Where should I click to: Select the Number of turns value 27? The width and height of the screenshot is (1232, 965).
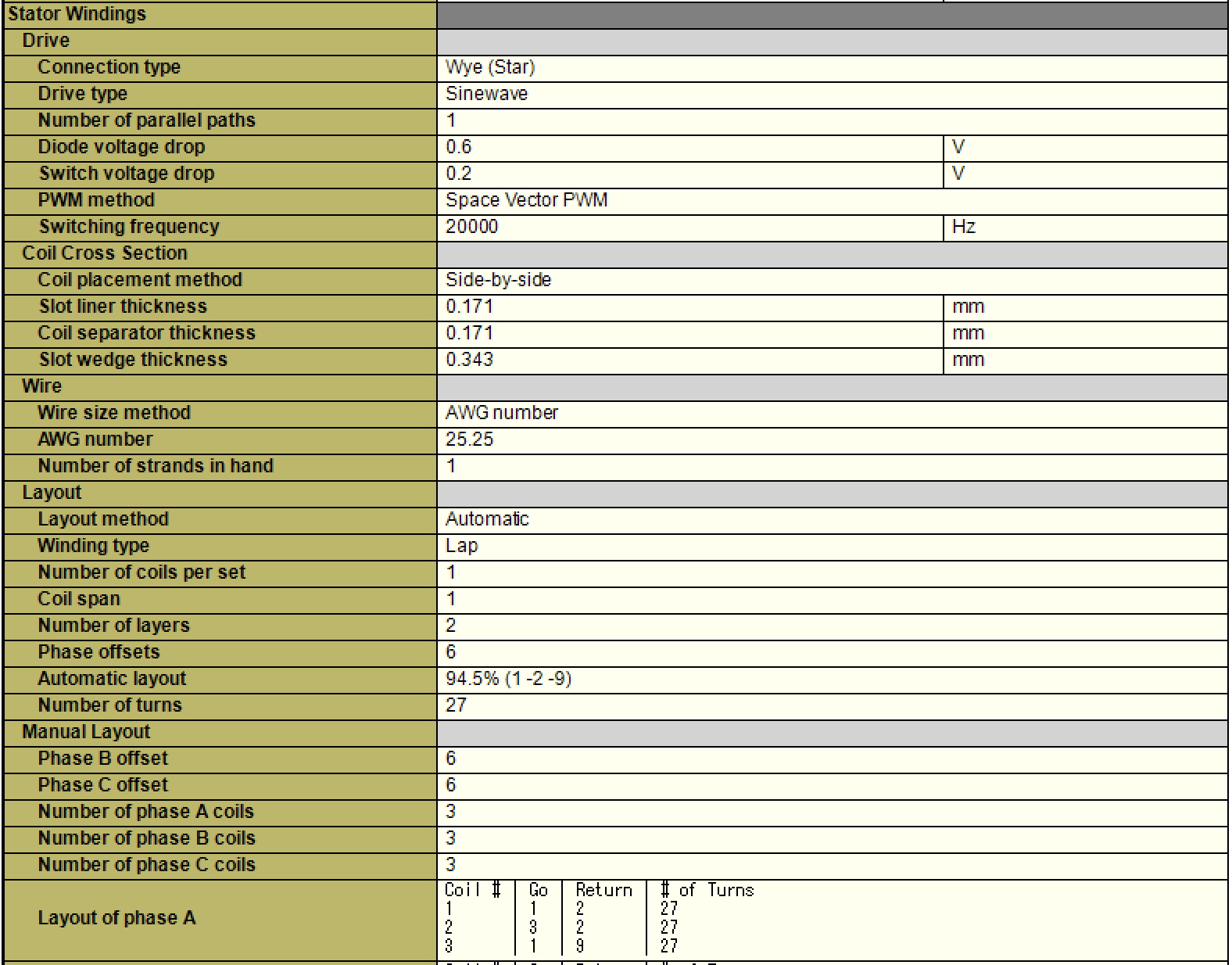[456, 705]
